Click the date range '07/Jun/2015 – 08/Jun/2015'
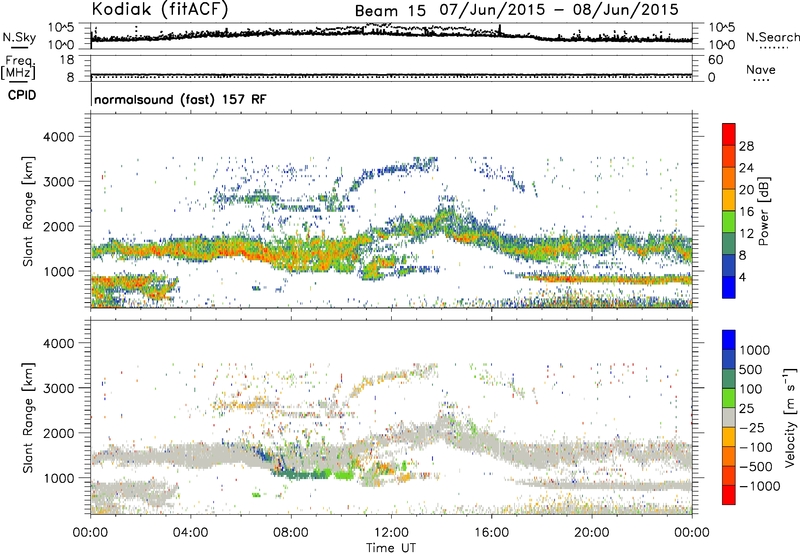The height and width of the screenshot is (554, 800). (561, 10)
